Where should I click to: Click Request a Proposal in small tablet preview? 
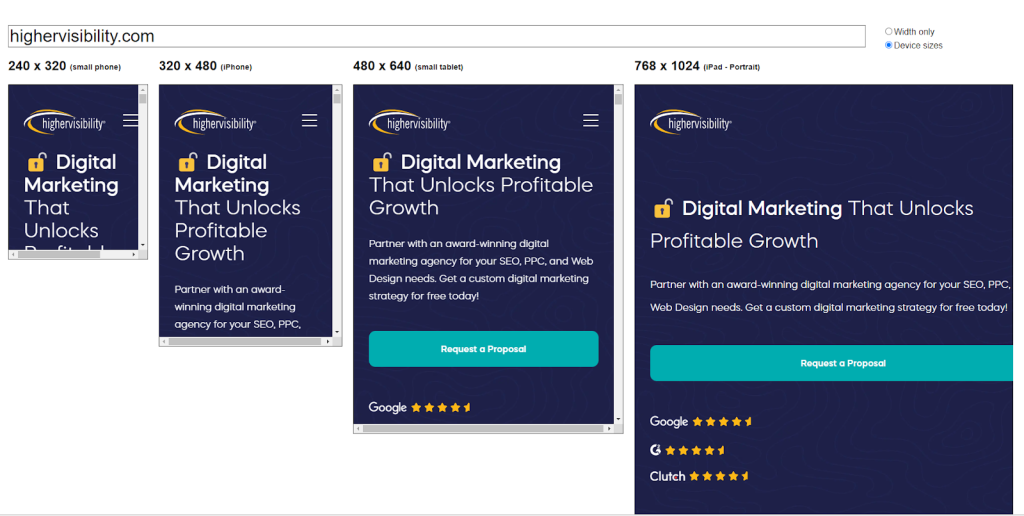483,349
